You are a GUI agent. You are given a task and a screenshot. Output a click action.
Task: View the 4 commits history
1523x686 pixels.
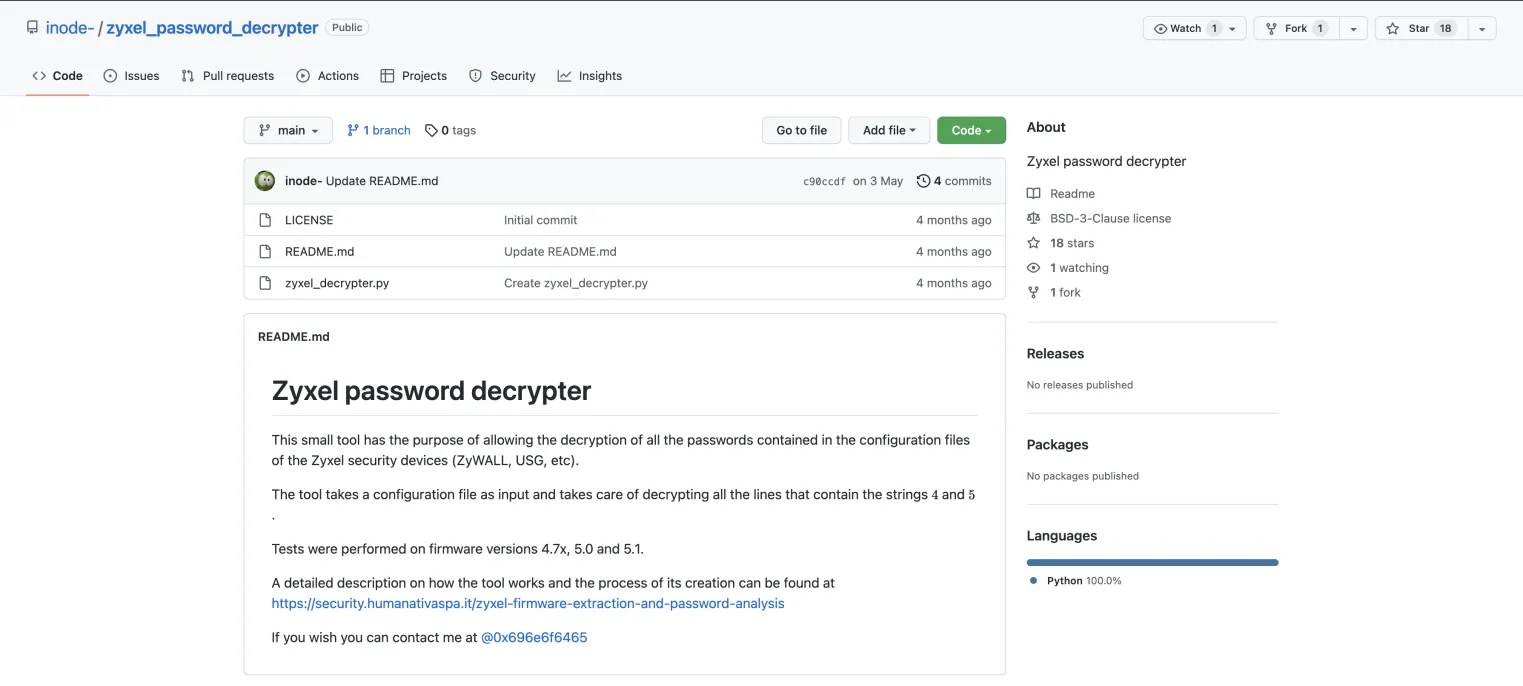click(954, 181)
